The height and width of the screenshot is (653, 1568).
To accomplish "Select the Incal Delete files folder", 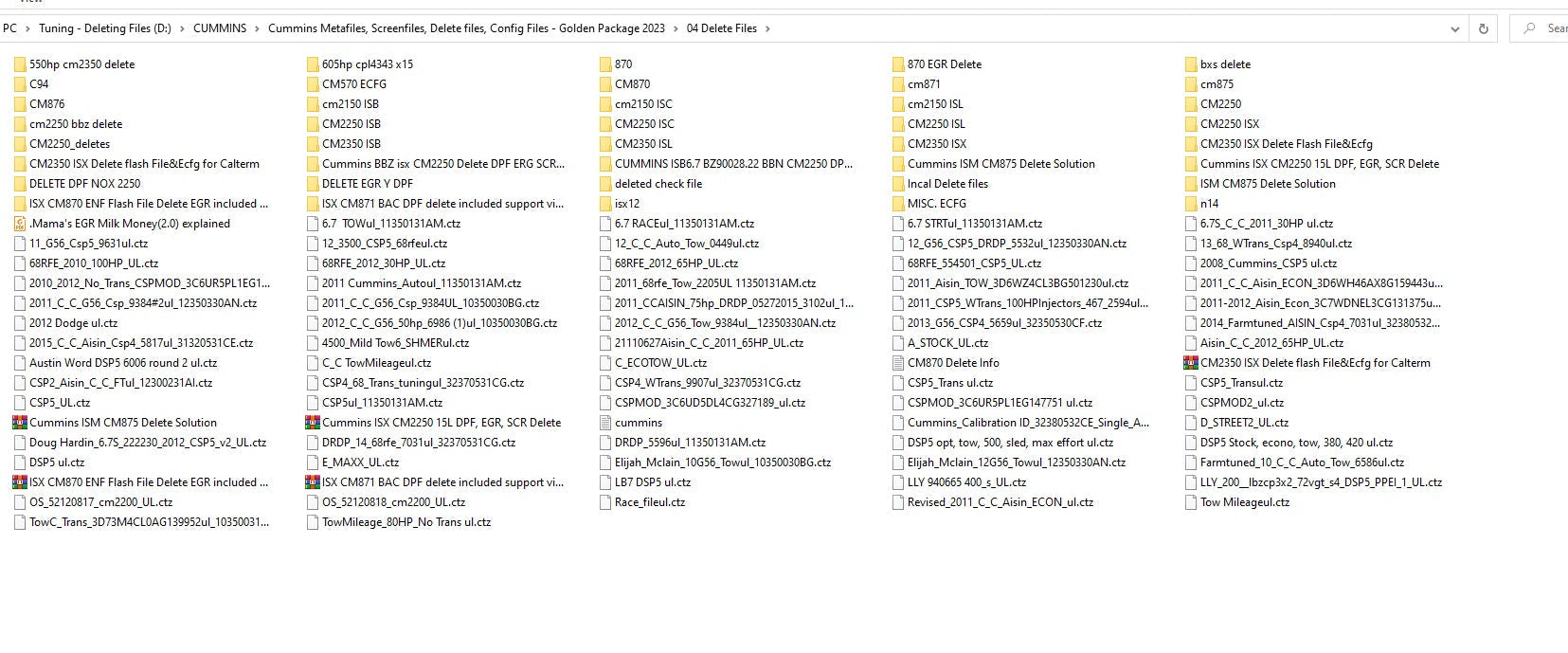I will 946,184.
